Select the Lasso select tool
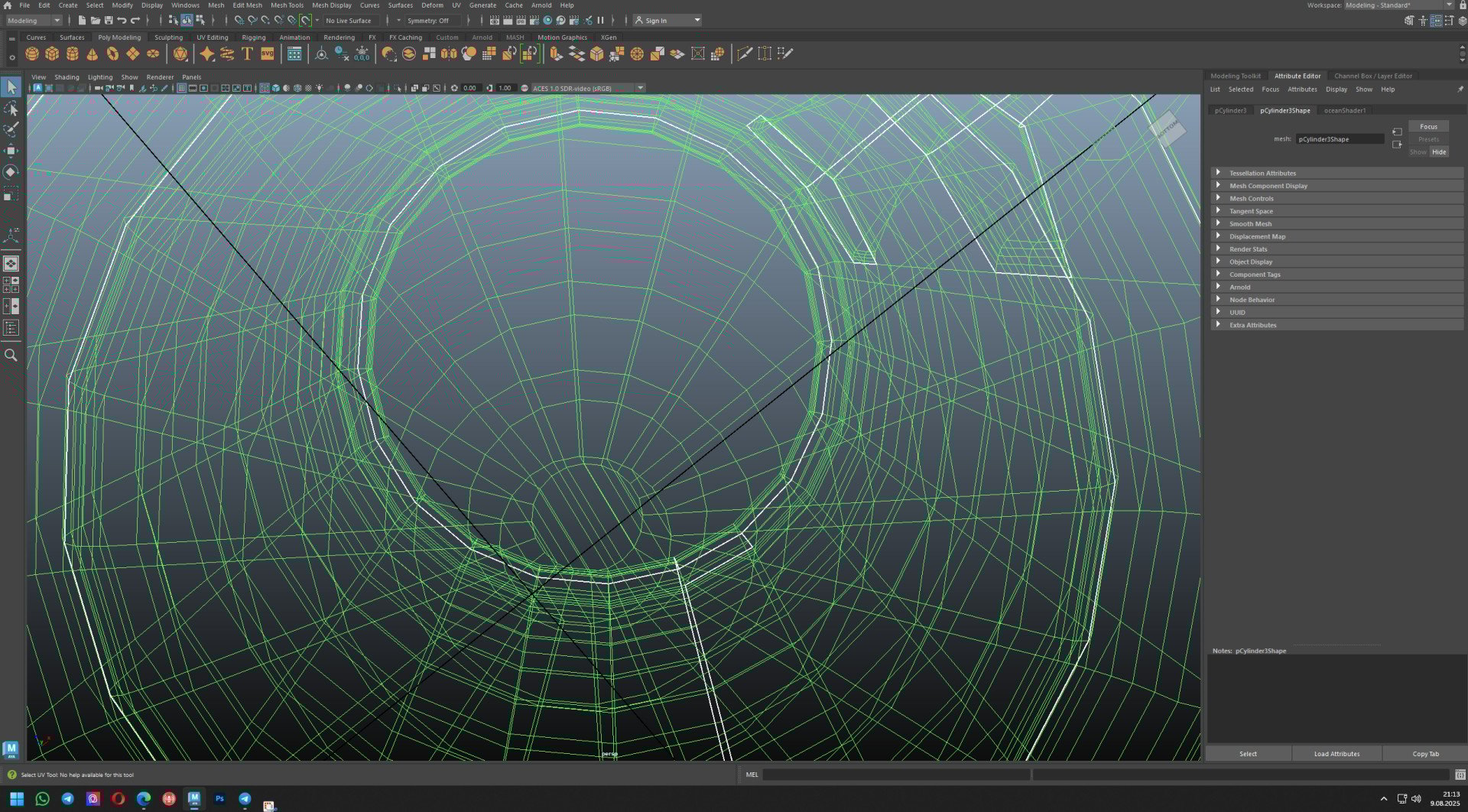Viewport: 1468px width, 812px height. (x=11, y=109)
